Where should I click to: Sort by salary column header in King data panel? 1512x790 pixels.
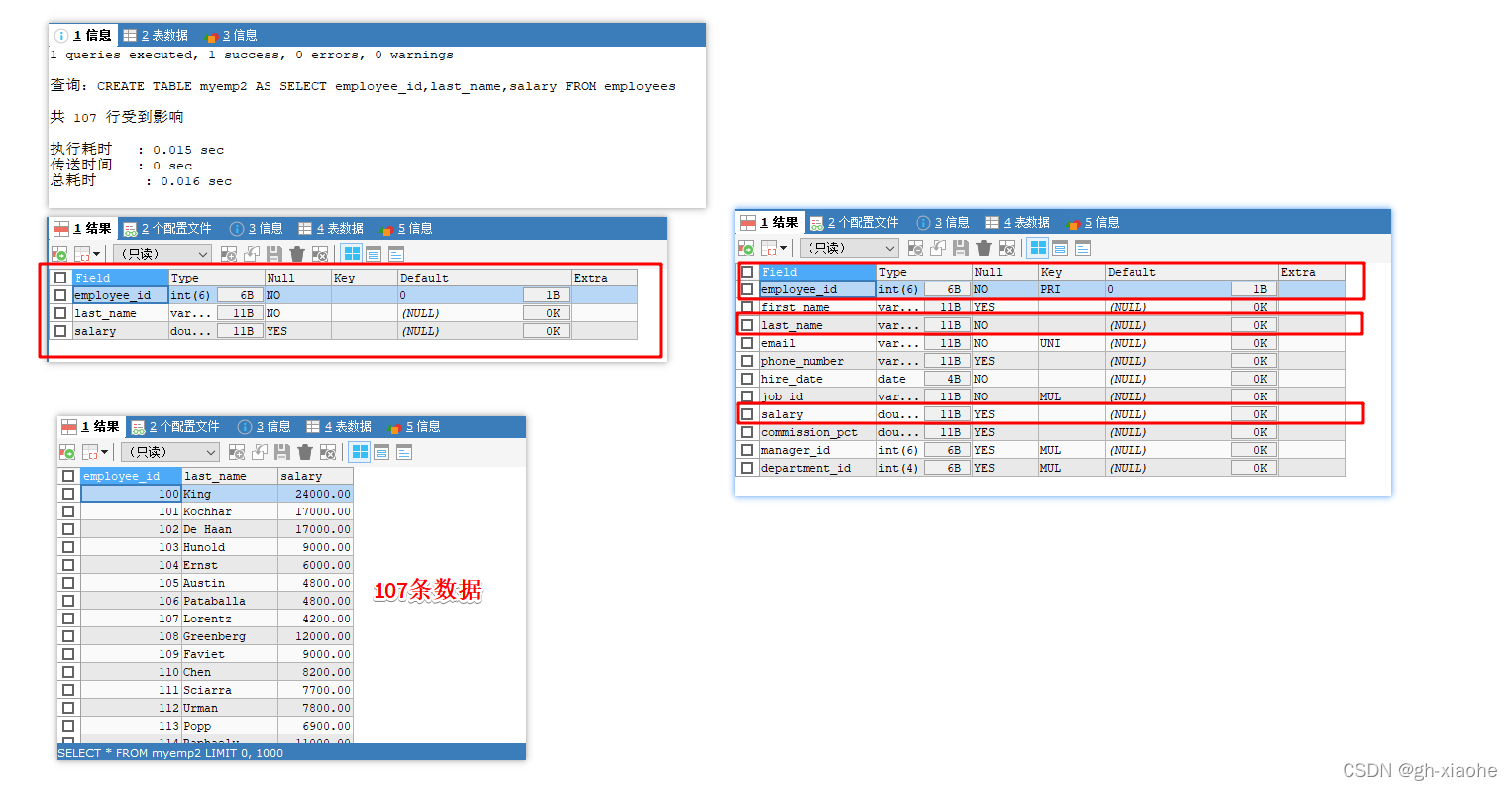(x=315, y=476)
